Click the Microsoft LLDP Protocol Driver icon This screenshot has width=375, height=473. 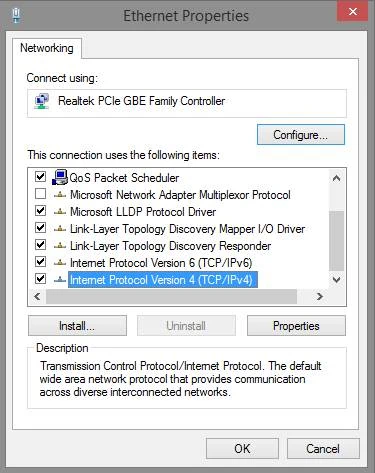coord(60,211)
